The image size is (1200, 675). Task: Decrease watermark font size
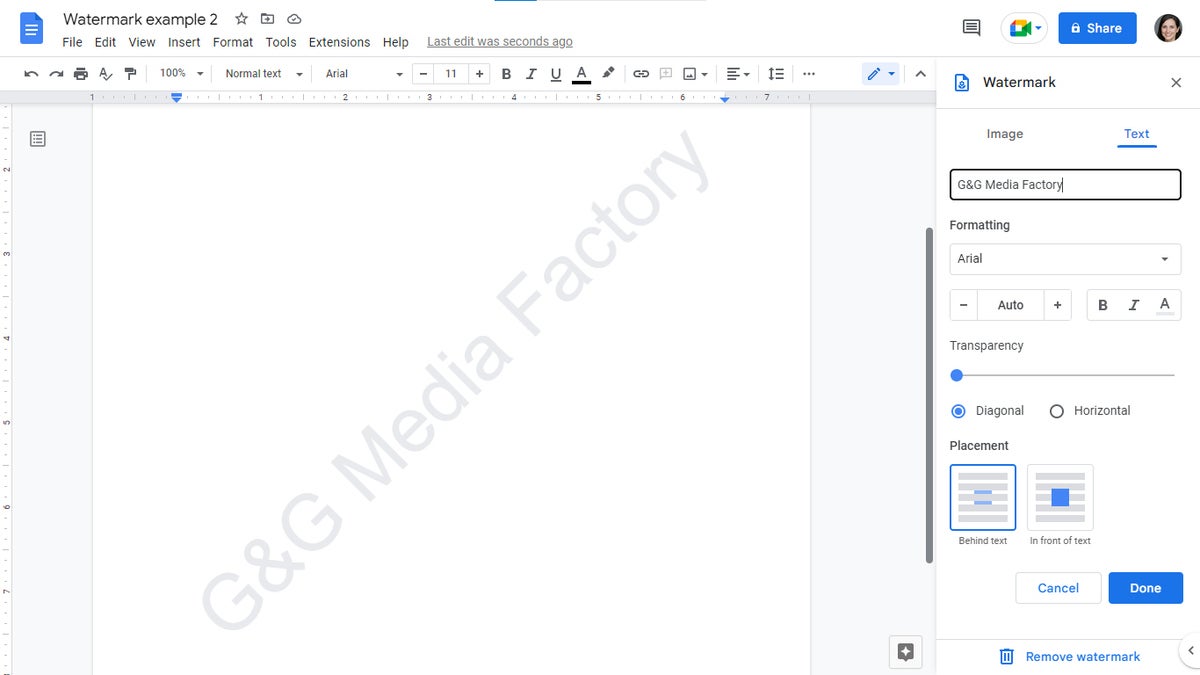tap(964, 305)
